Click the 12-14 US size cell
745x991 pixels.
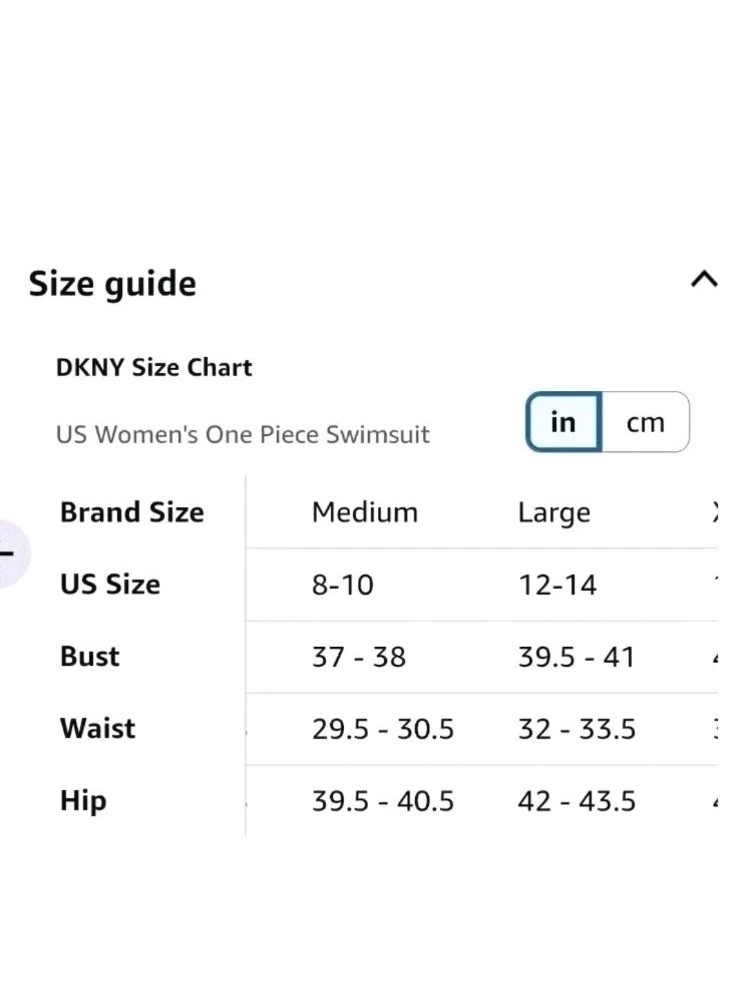point(557,585)
